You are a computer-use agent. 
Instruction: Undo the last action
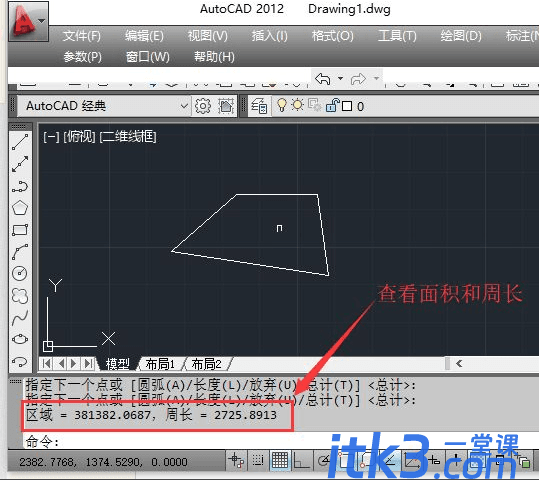coord(323,79)
